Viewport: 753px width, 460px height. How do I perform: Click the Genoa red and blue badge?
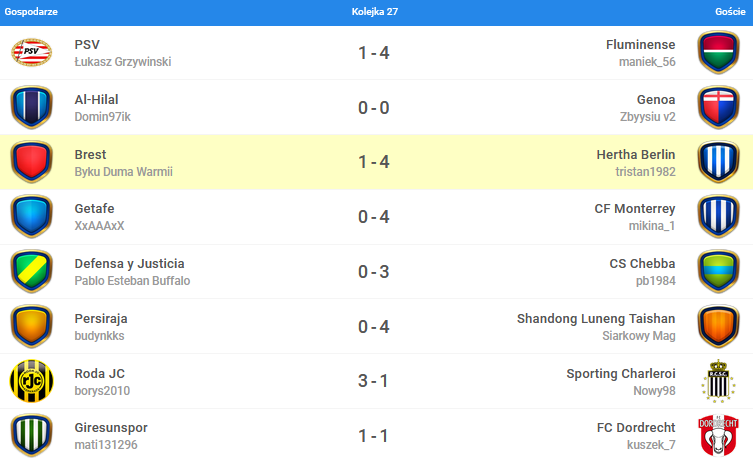point(718,107)
